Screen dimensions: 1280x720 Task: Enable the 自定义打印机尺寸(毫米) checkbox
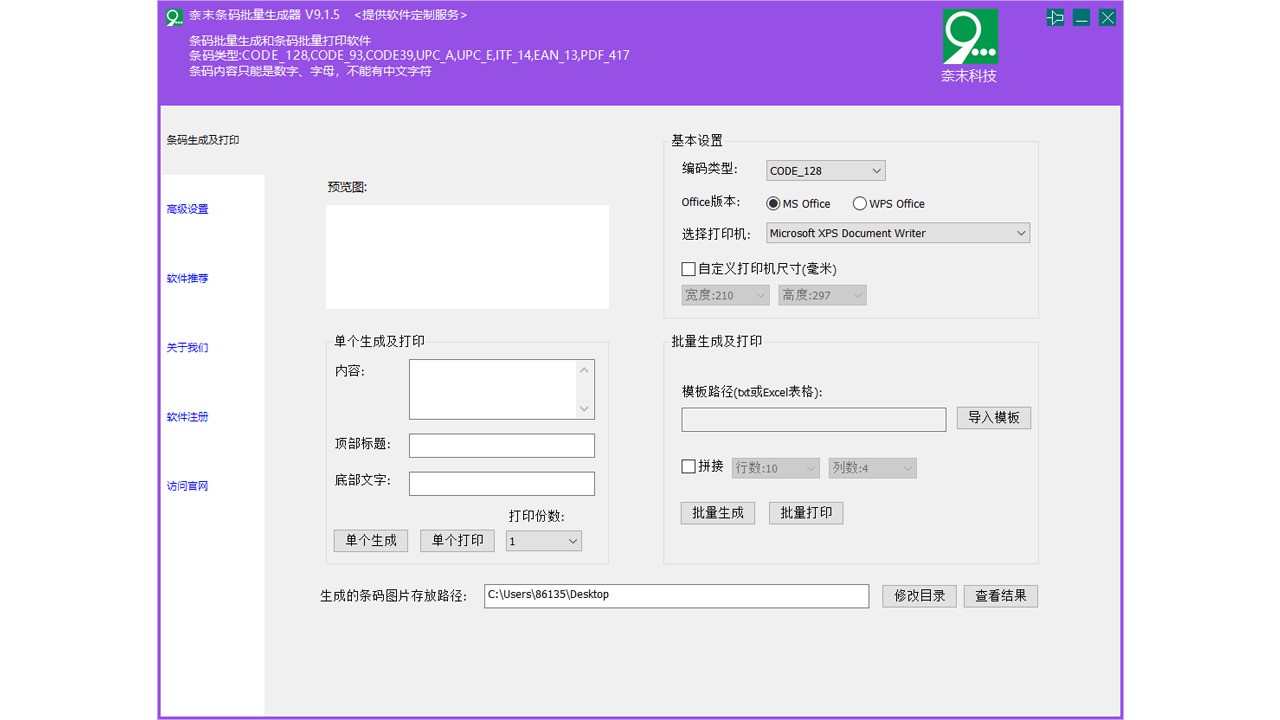tap(688, 268)
